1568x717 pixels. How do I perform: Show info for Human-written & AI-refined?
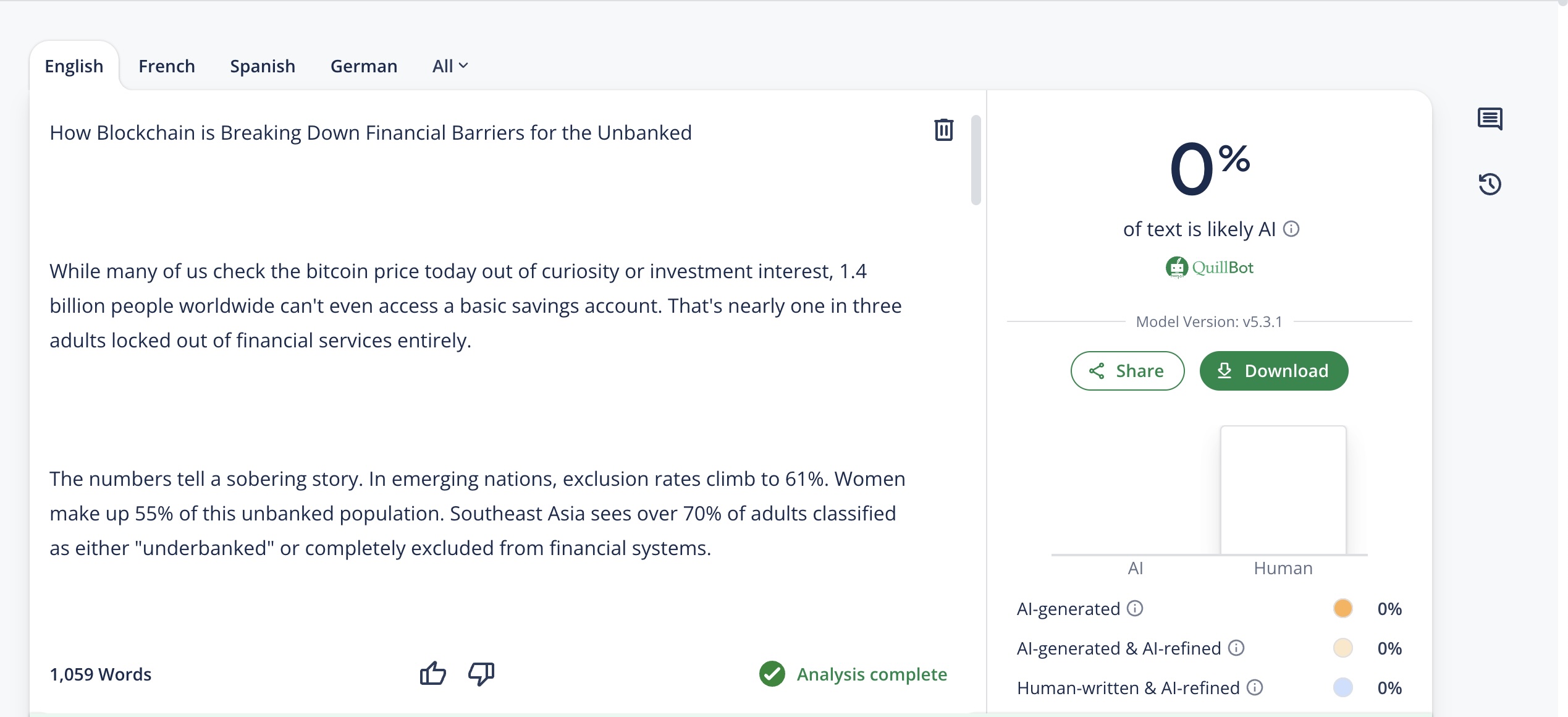point(1255,687)
